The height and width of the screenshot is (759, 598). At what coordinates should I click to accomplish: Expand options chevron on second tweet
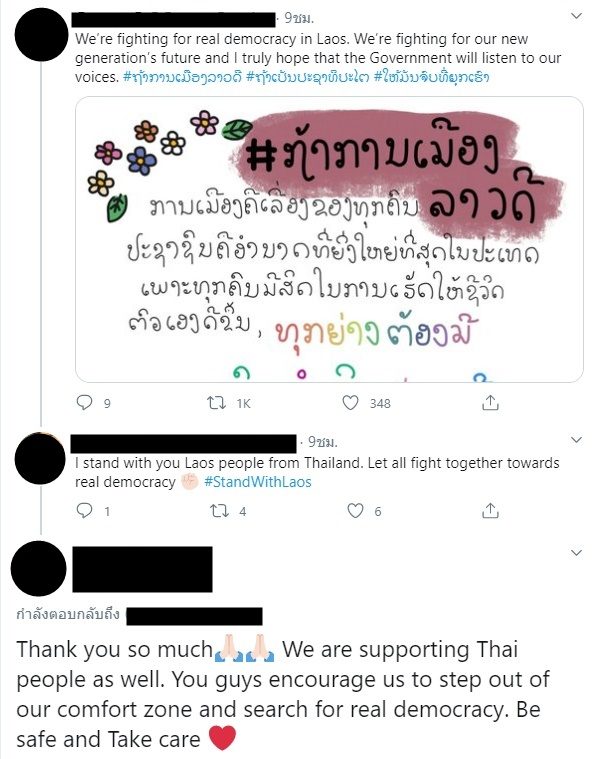(576, 440)
